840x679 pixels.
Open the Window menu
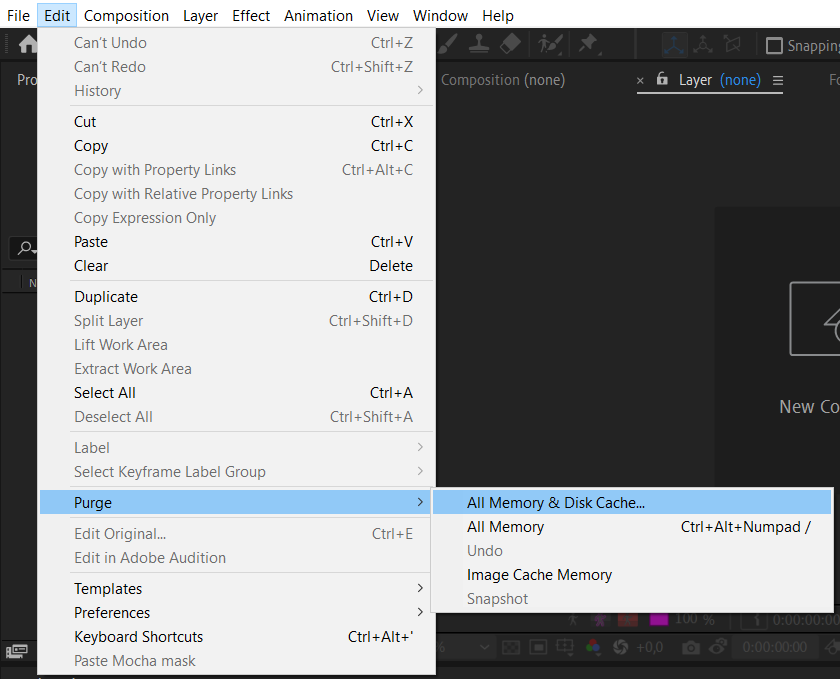click(440, 16)
